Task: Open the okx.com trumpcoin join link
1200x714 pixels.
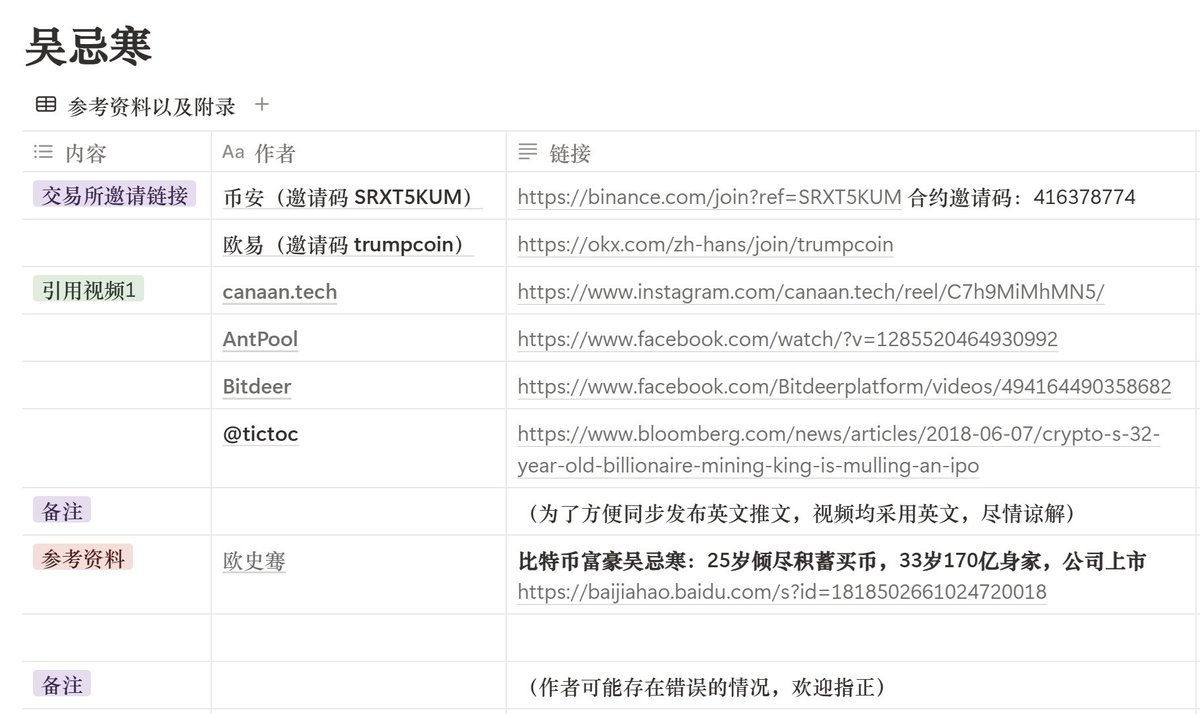Action: point(705,244)
